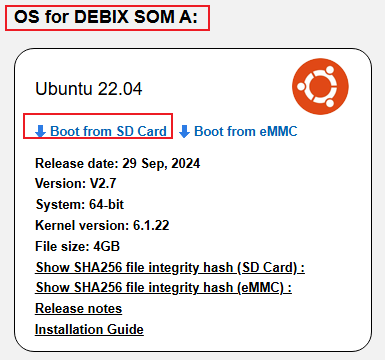This screenshot has width=385, height=360.
Task: Click the 'Kernel version:' label text
Action: point(82,225)
